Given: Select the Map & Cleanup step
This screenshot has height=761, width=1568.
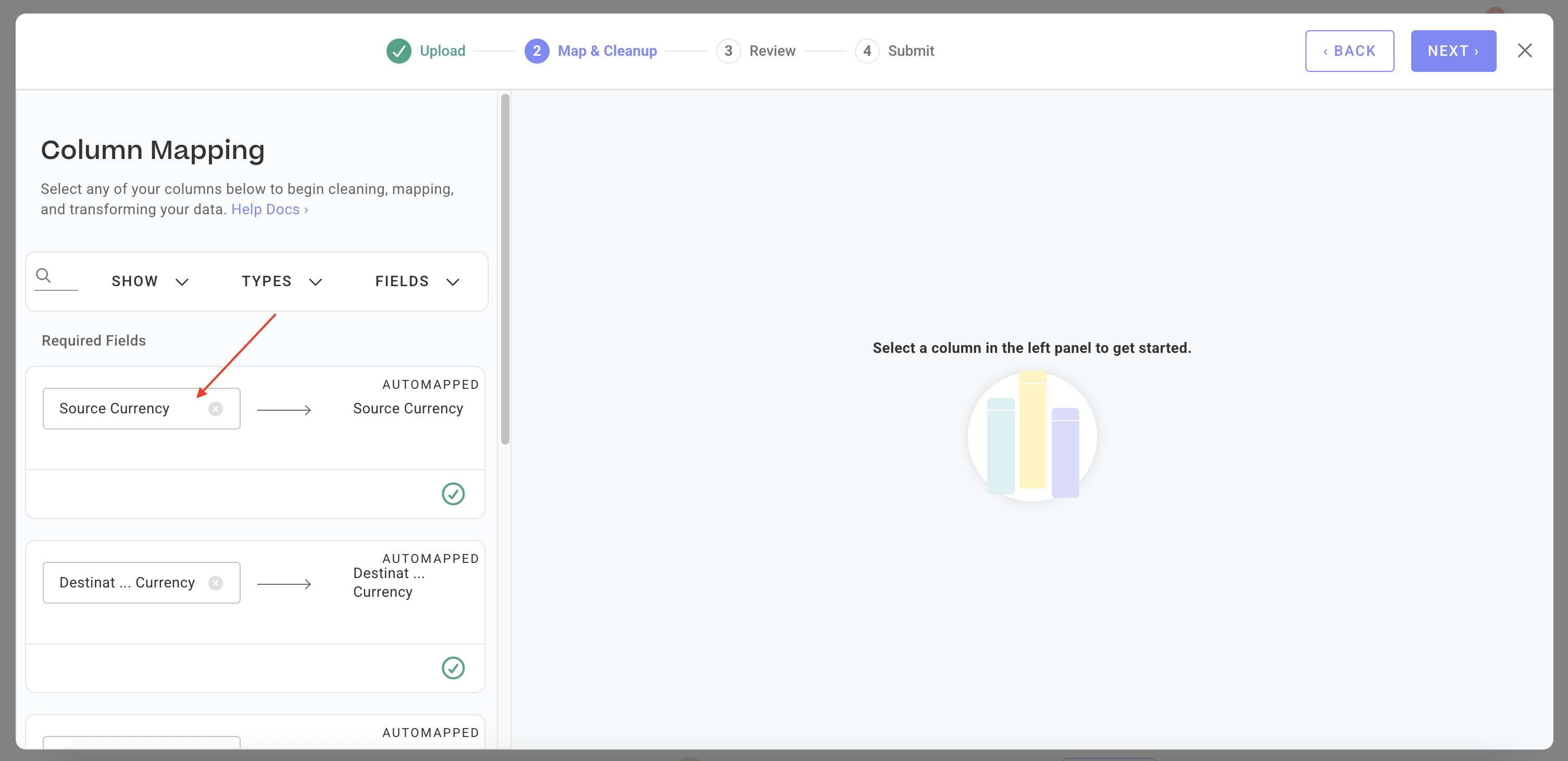Looking at the screenshot, I should (x=607, y=51).
